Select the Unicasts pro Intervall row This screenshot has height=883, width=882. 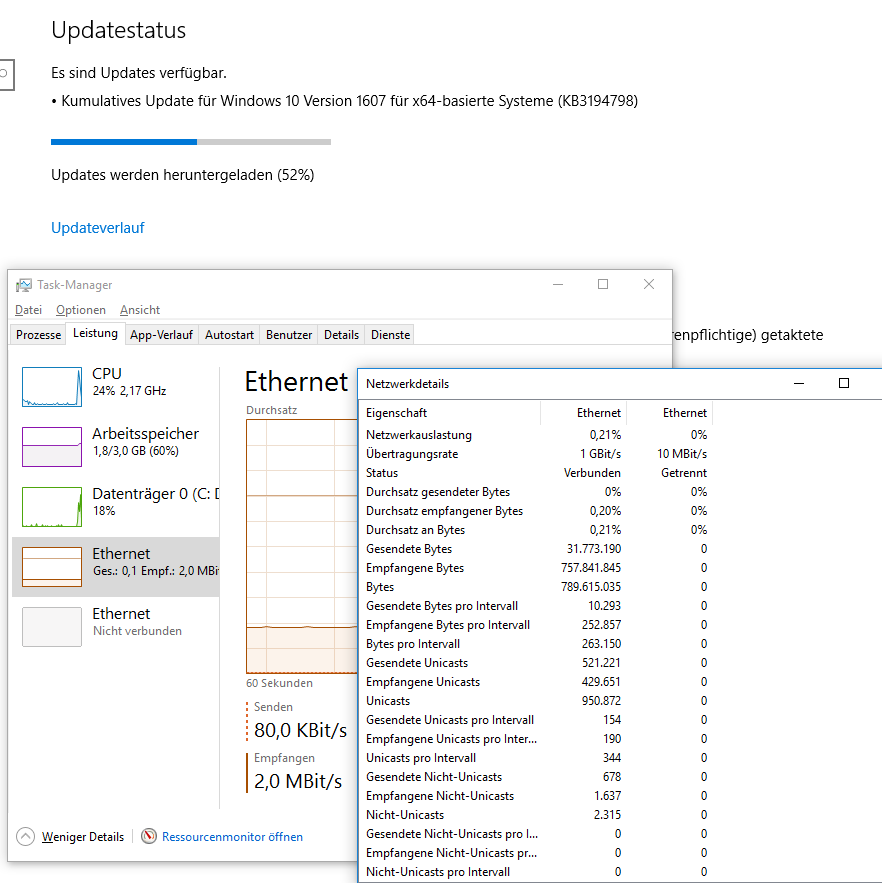(536, 758)
